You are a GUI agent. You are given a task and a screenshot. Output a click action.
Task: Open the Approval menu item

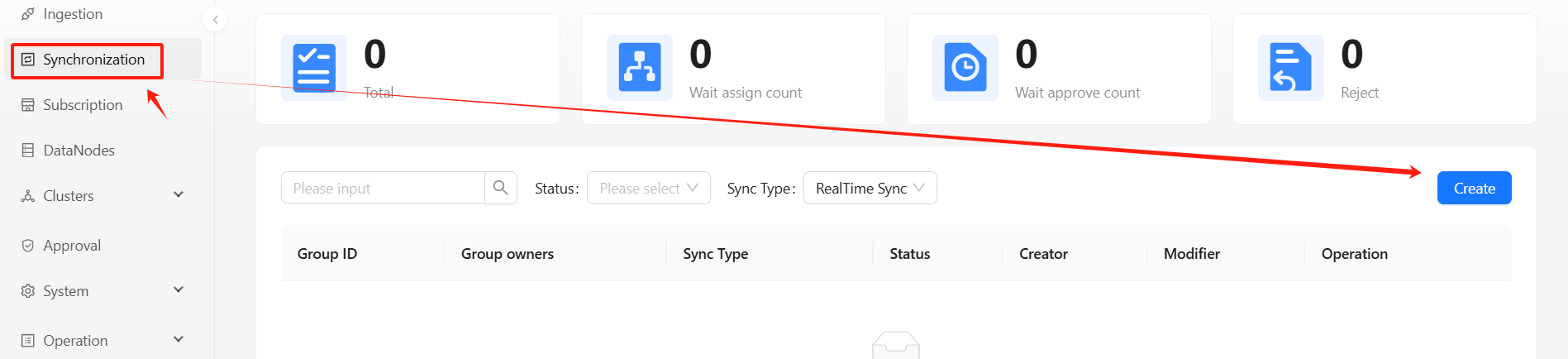pyautogui.click(x=72, y=246)
